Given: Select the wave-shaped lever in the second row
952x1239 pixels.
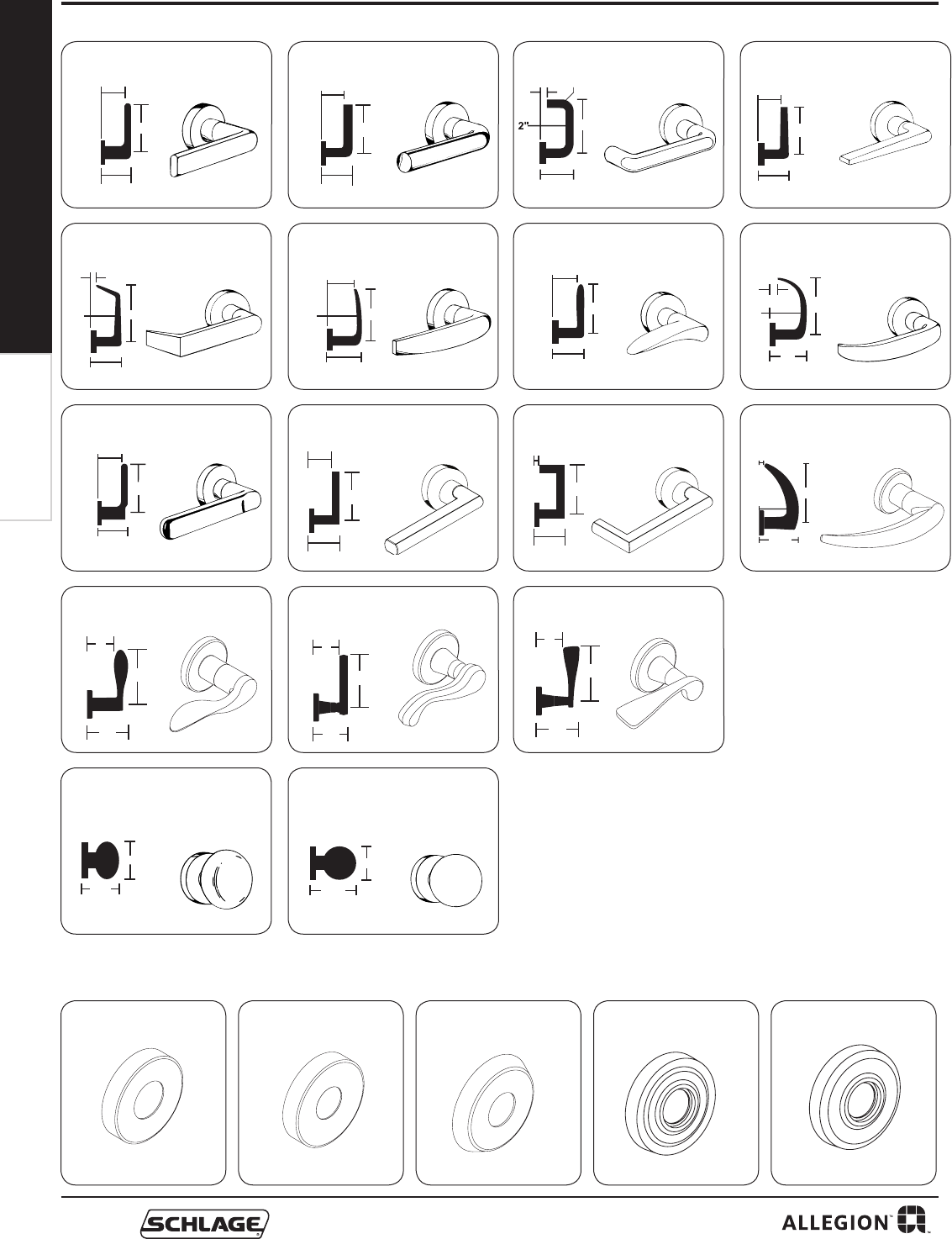Looking at the screenshot, I should 618,306.
